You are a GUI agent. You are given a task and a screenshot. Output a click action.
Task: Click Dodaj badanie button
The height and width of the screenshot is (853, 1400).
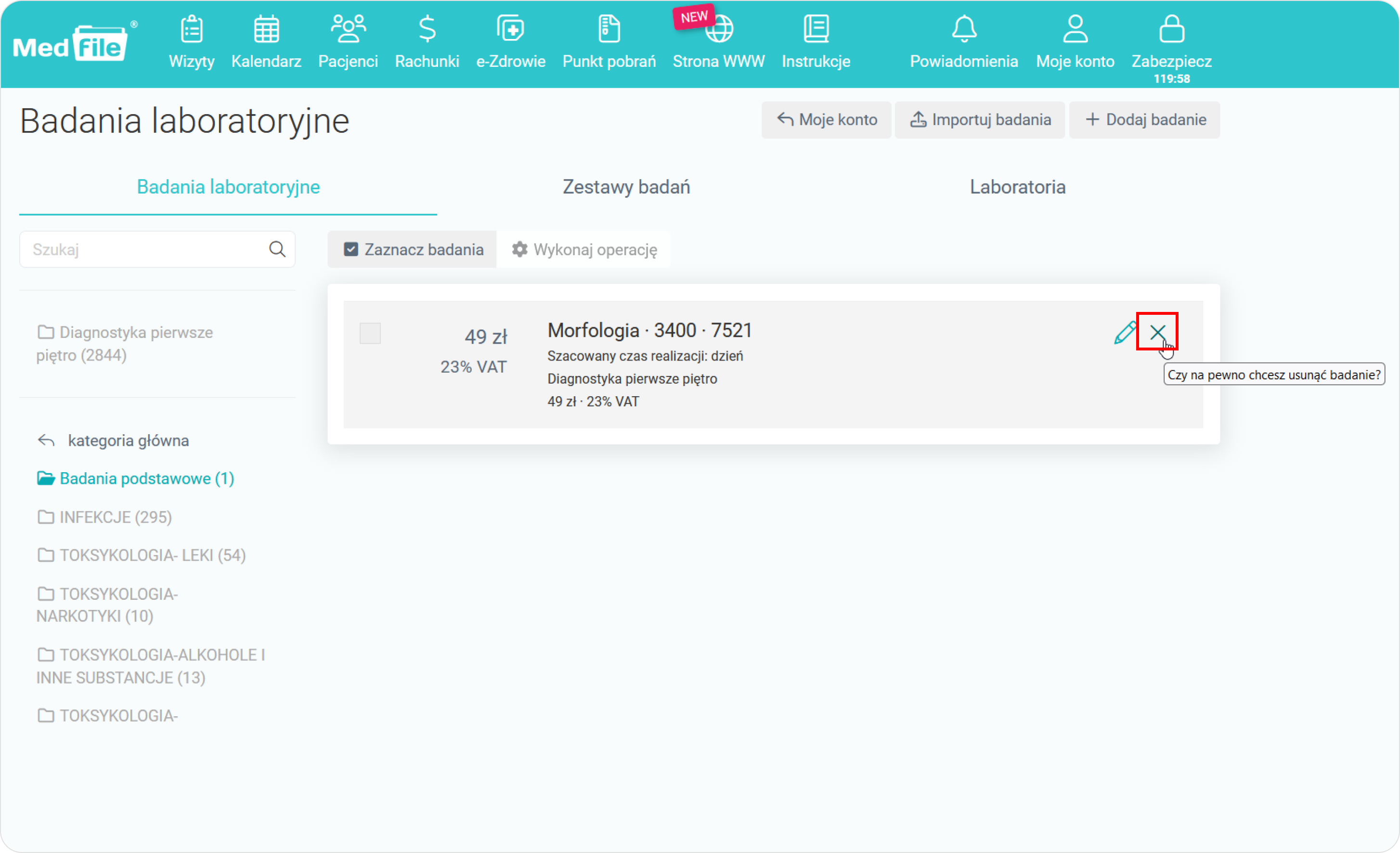[x=1144, y=120]
